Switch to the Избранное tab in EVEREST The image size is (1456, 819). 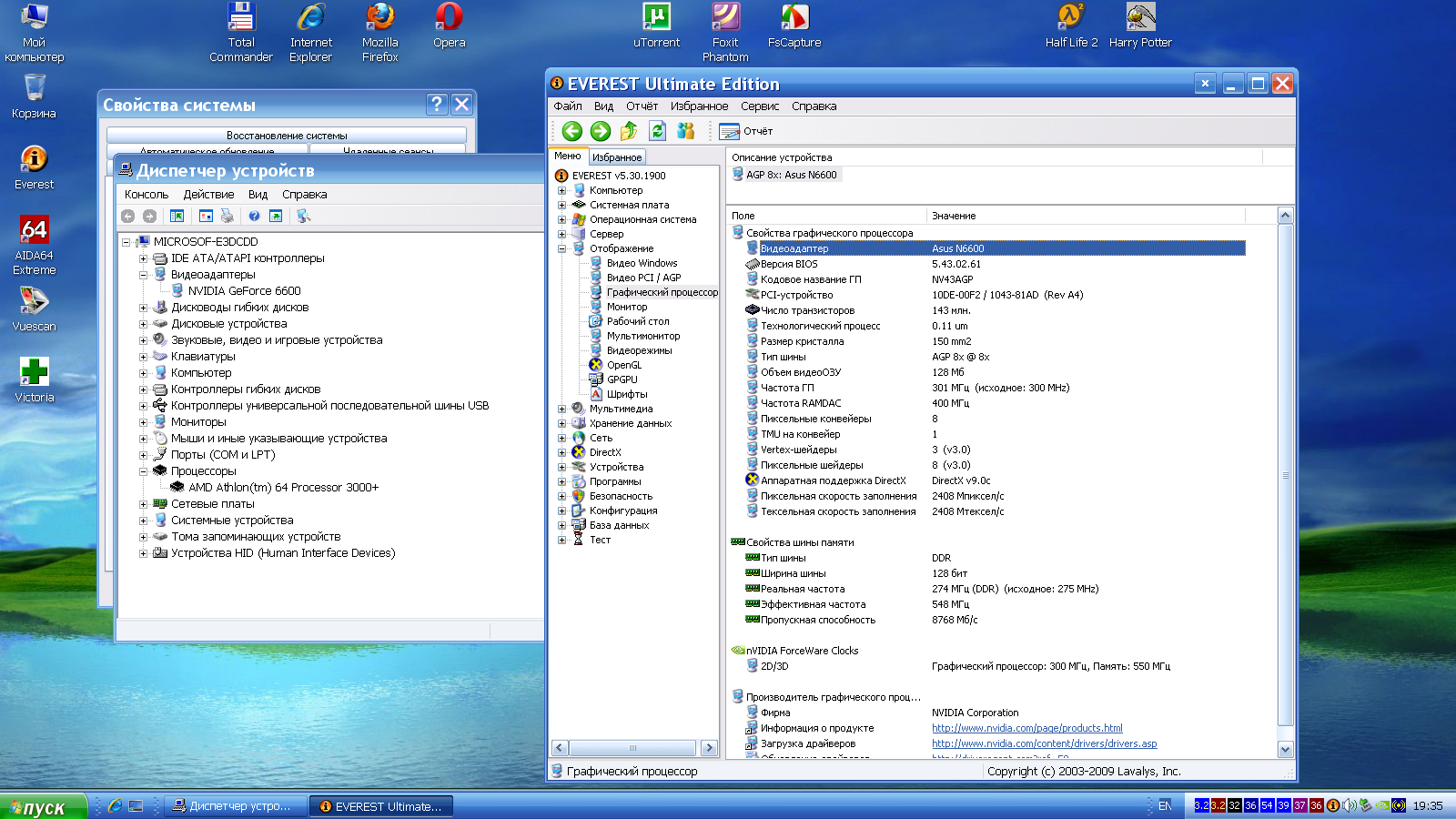tap(617, 157)
